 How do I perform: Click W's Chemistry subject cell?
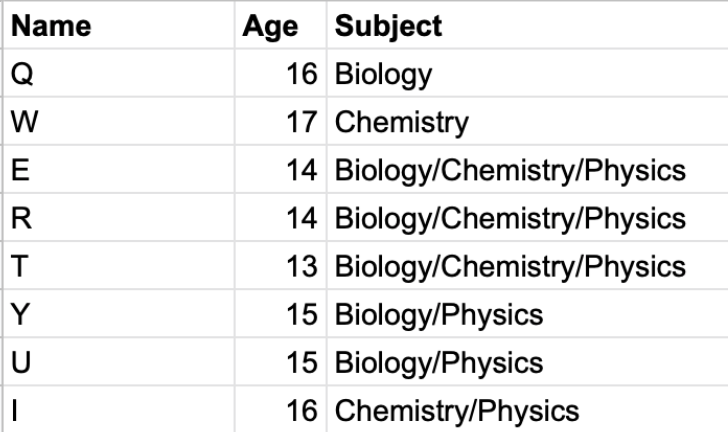[527, 121]
